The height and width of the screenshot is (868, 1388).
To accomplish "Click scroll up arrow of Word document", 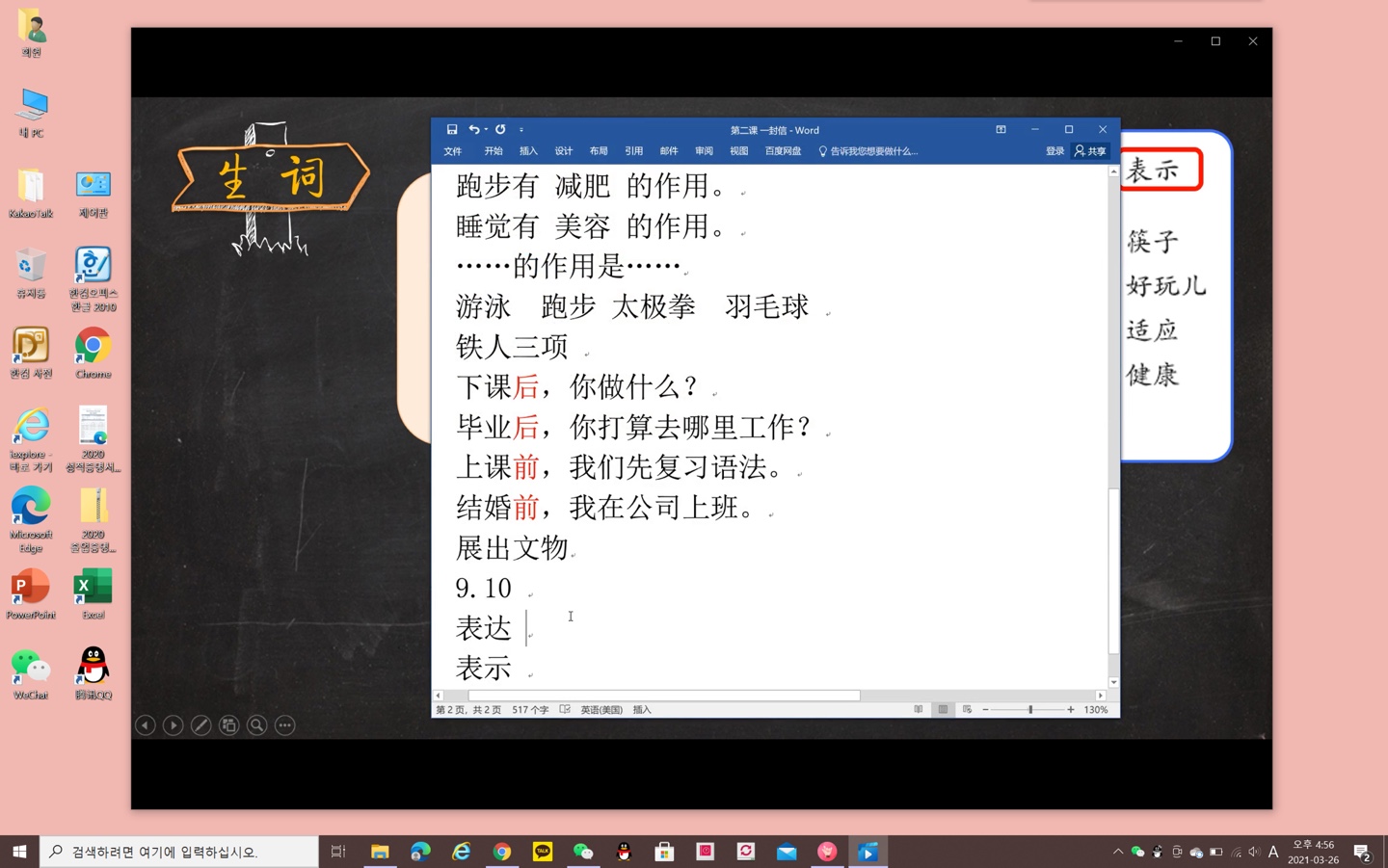I will [1113, 171].
